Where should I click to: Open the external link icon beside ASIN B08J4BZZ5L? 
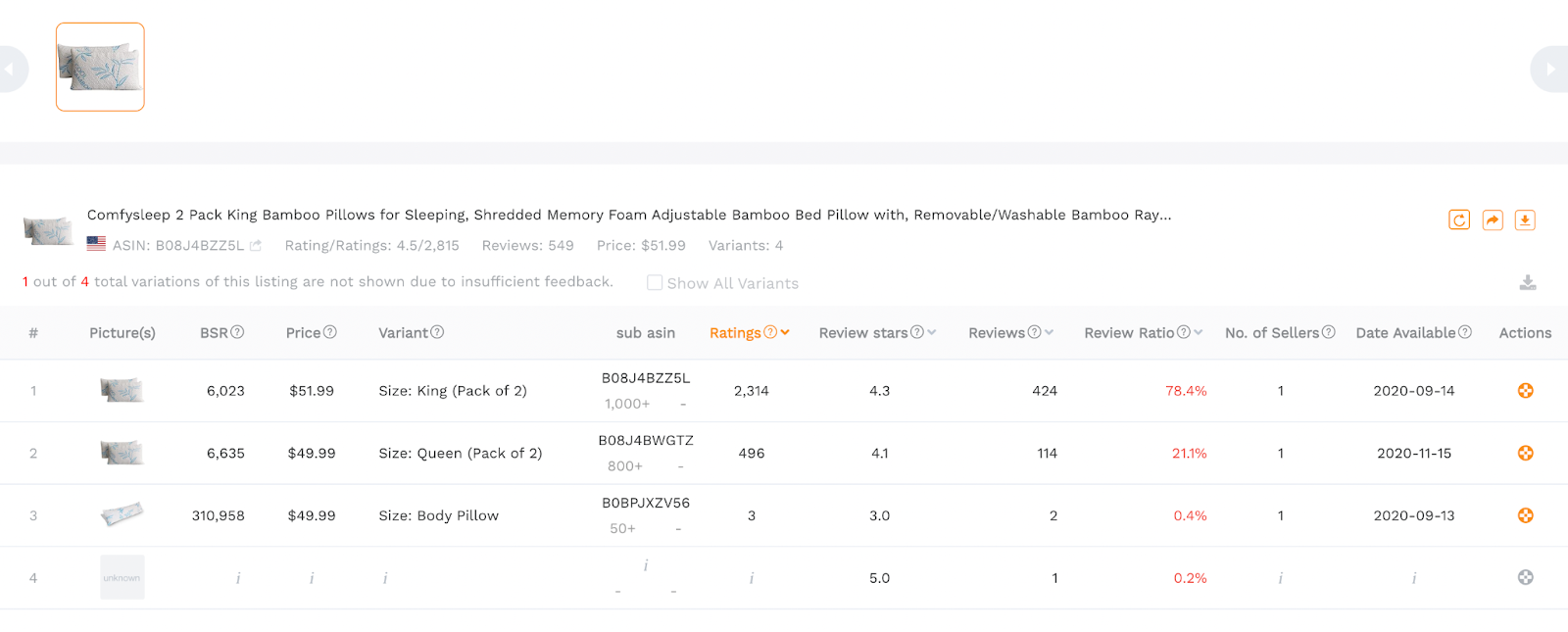tap(256, 246)
